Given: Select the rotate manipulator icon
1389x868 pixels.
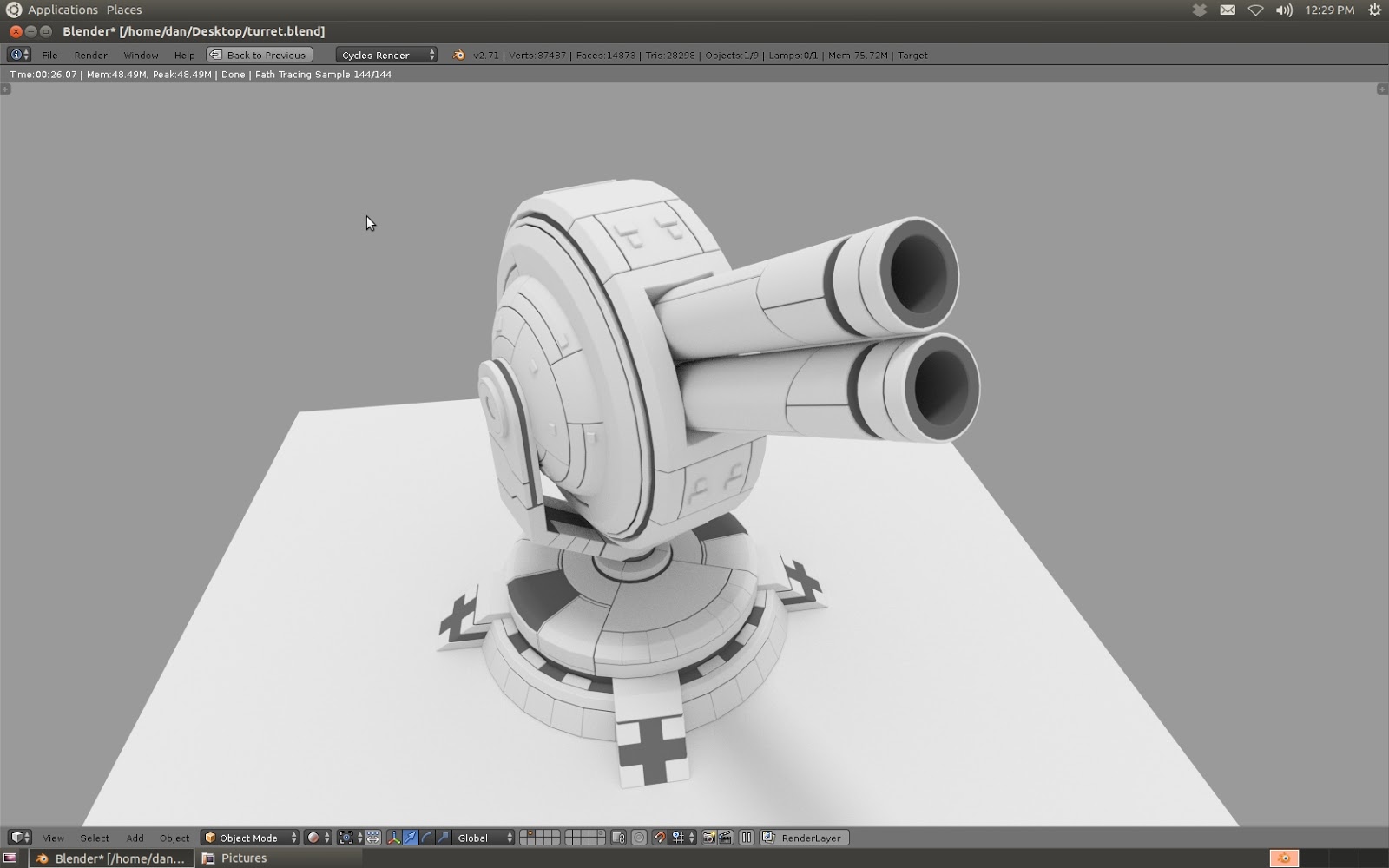Looking at the screenshot, I should click(x=426, y=838).
